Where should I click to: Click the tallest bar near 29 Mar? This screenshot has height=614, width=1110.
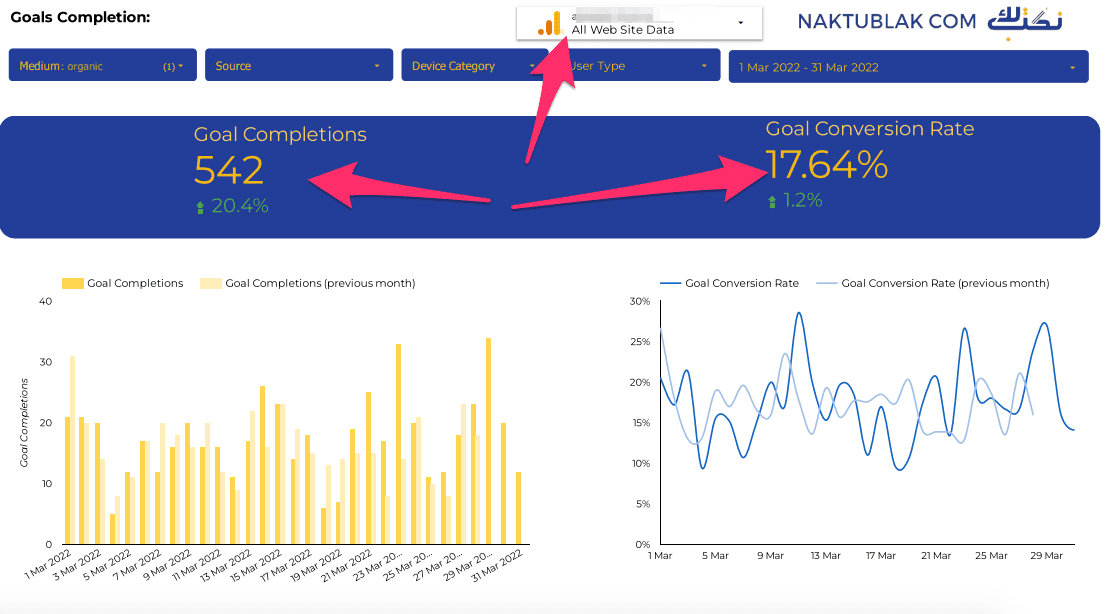[488, 440]
